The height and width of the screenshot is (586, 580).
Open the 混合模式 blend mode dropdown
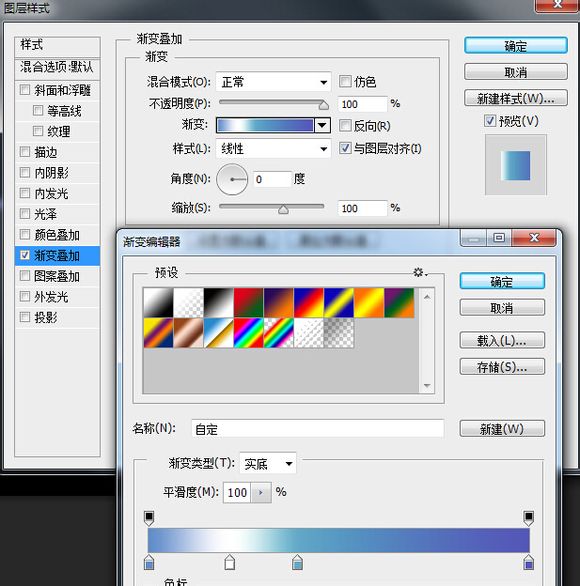(x=273, y=82)
